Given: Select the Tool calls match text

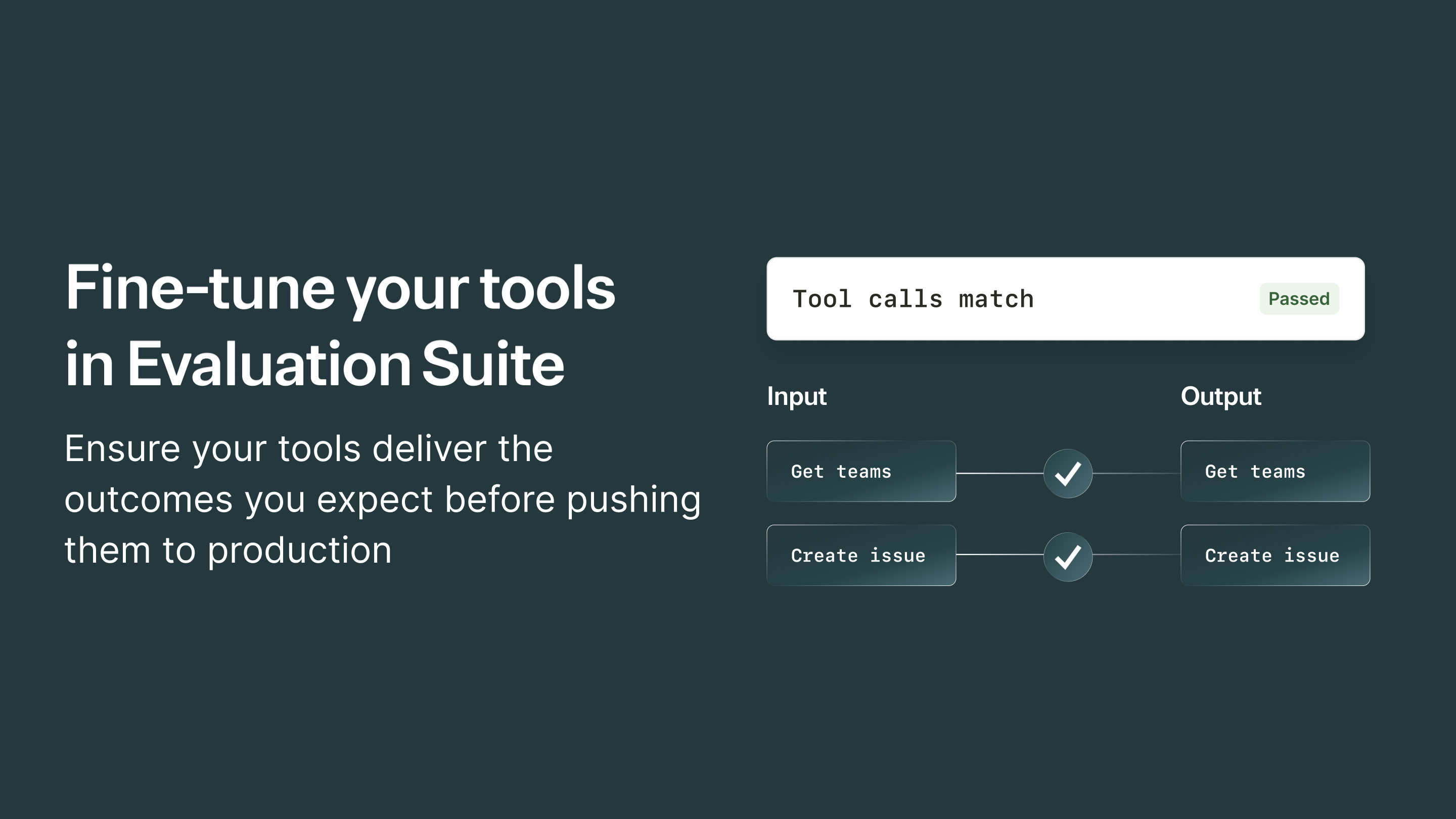Looking at the screenshot, I should (913, 299).
